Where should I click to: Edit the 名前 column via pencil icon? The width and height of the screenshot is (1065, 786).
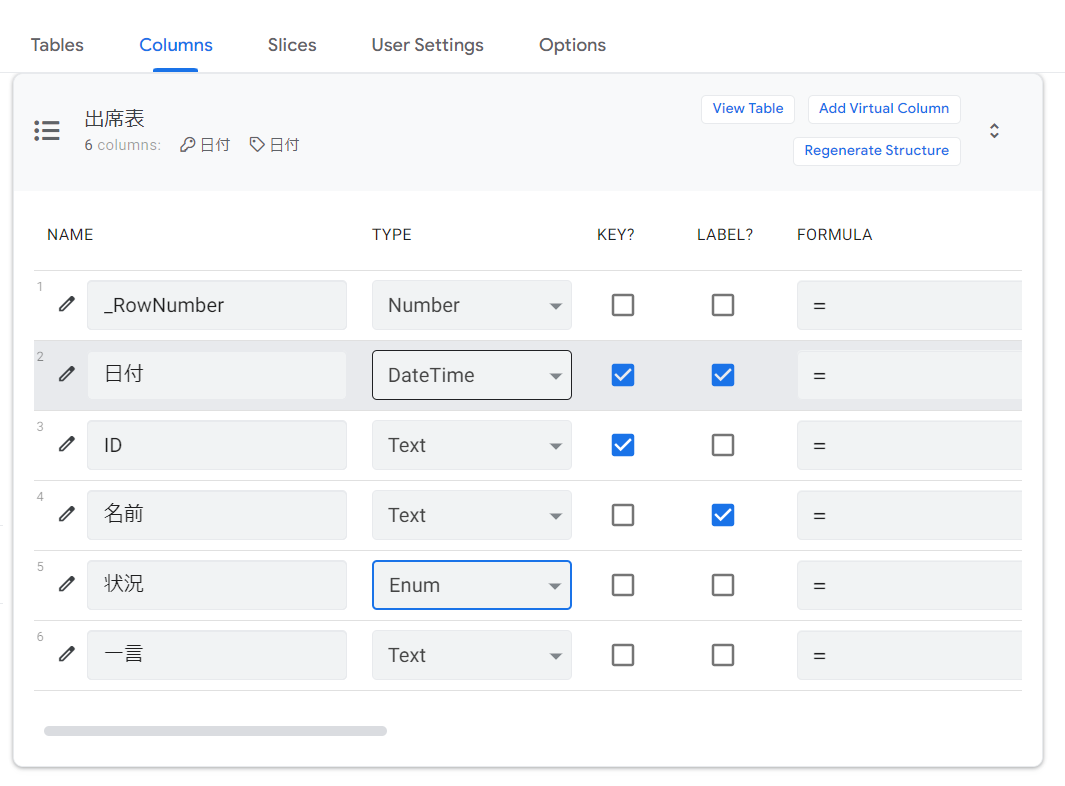67,514
